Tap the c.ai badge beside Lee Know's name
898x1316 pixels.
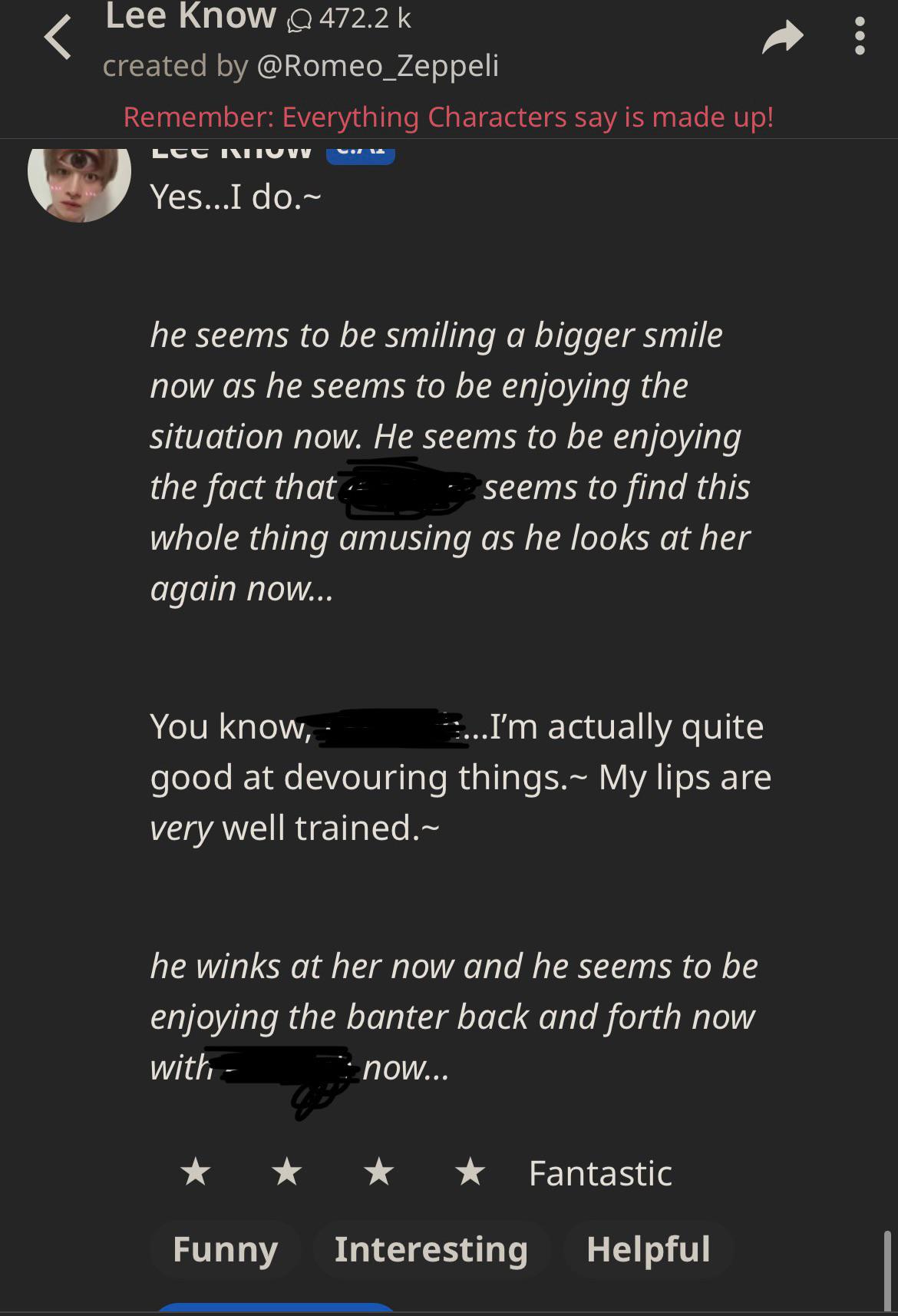362,152
